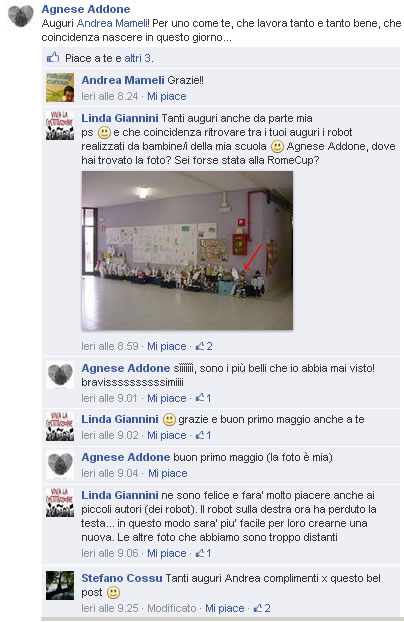
Task: Click the thumbs-up icon beside 'Piace a te'
Action: coord(53,58)
